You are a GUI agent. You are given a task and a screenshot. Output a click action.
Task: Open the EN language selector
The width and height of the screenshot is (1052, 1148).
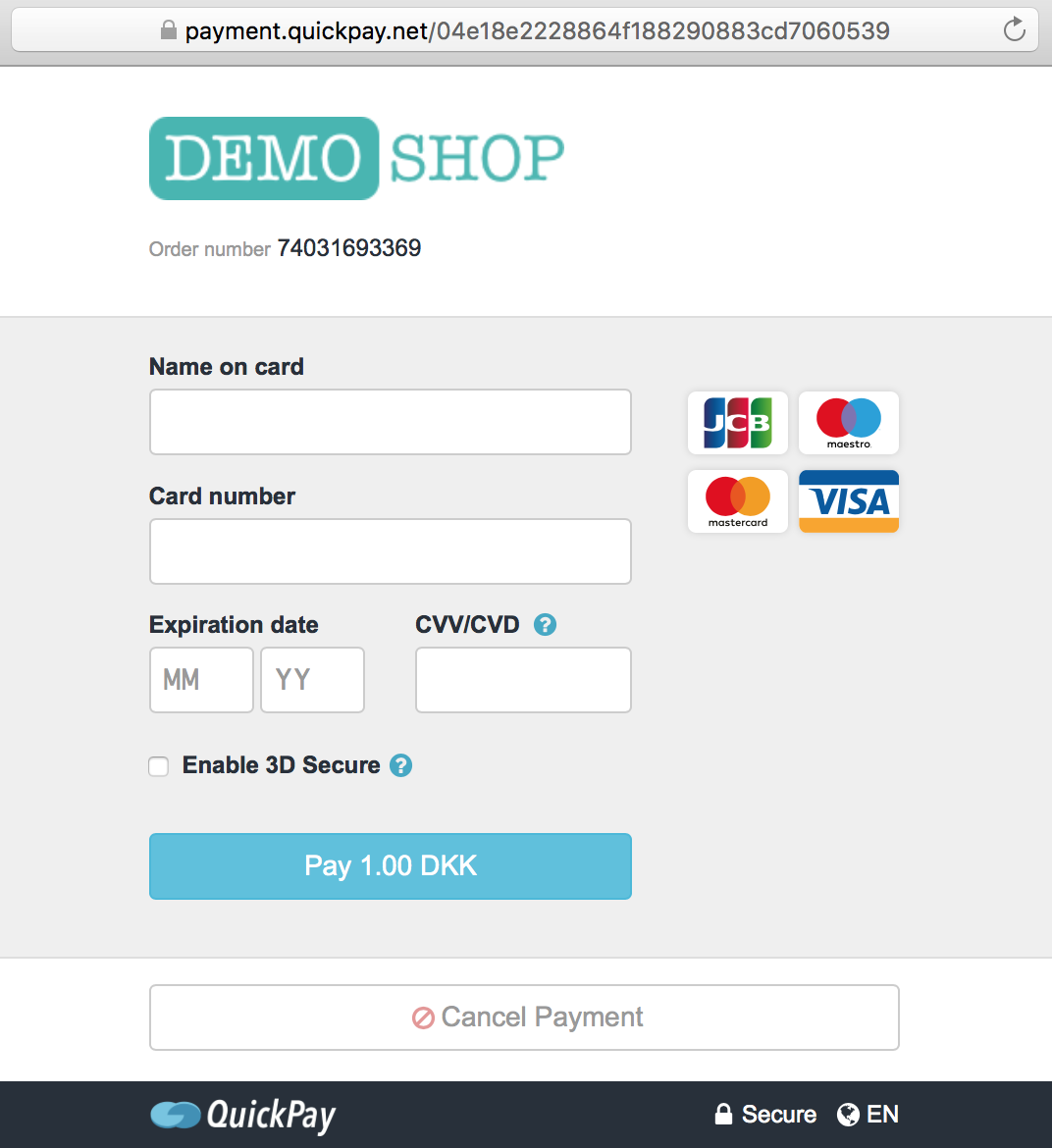pos(868,1115)
